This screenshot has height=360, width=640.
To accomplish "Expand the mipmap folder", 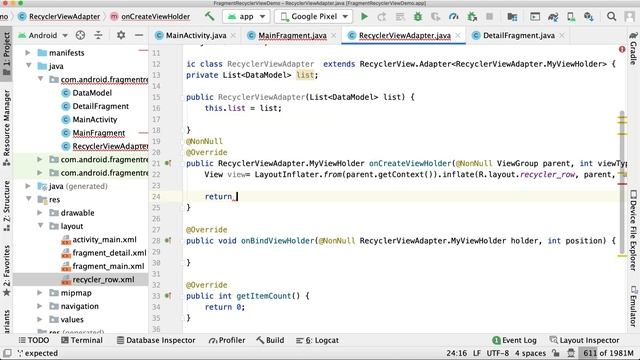I will [x=40, y=293].
